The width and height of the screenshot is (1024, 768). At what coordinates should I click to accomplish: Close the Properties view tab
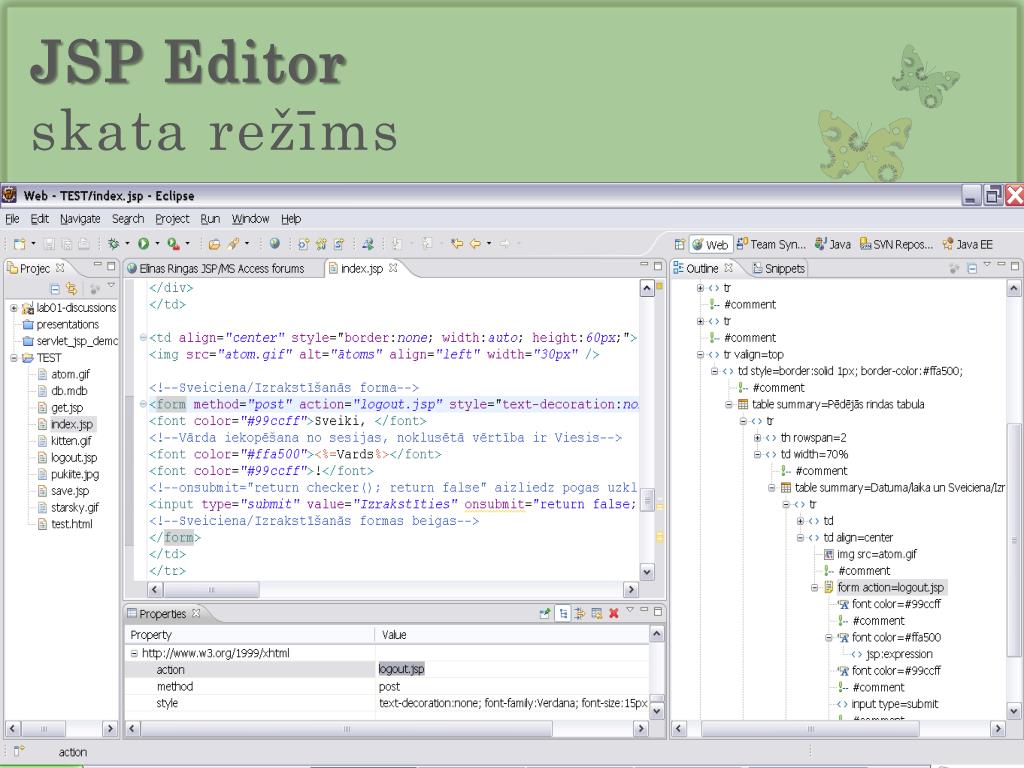tap(195, 613)
